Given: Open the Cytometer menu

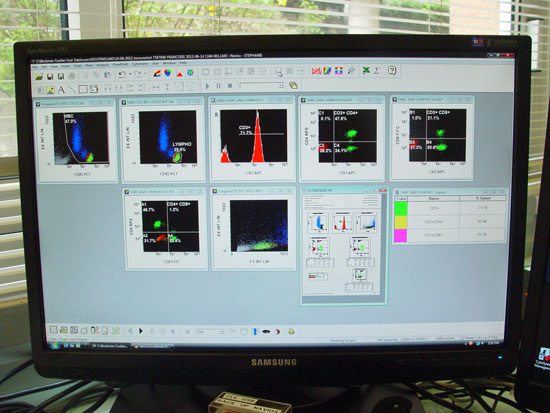Looking at the screenshot, I should [x=140, y=65].
